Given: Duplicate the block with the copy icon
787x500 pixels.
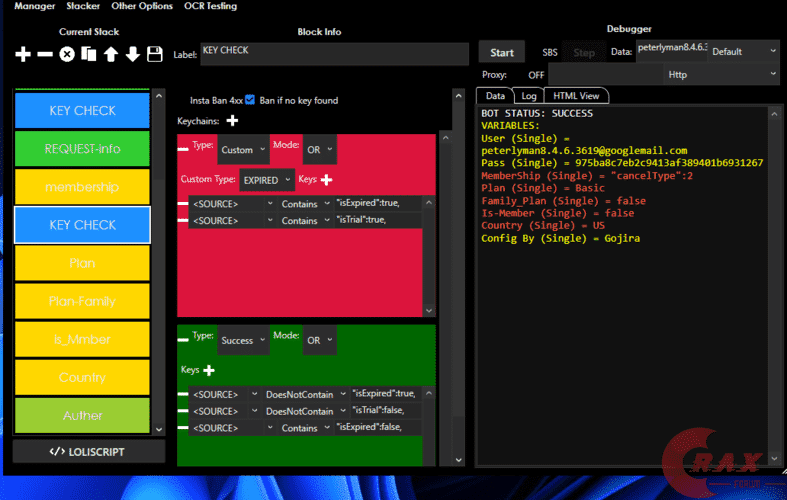Looking at the screenshot, I should (x=88, y=54).
